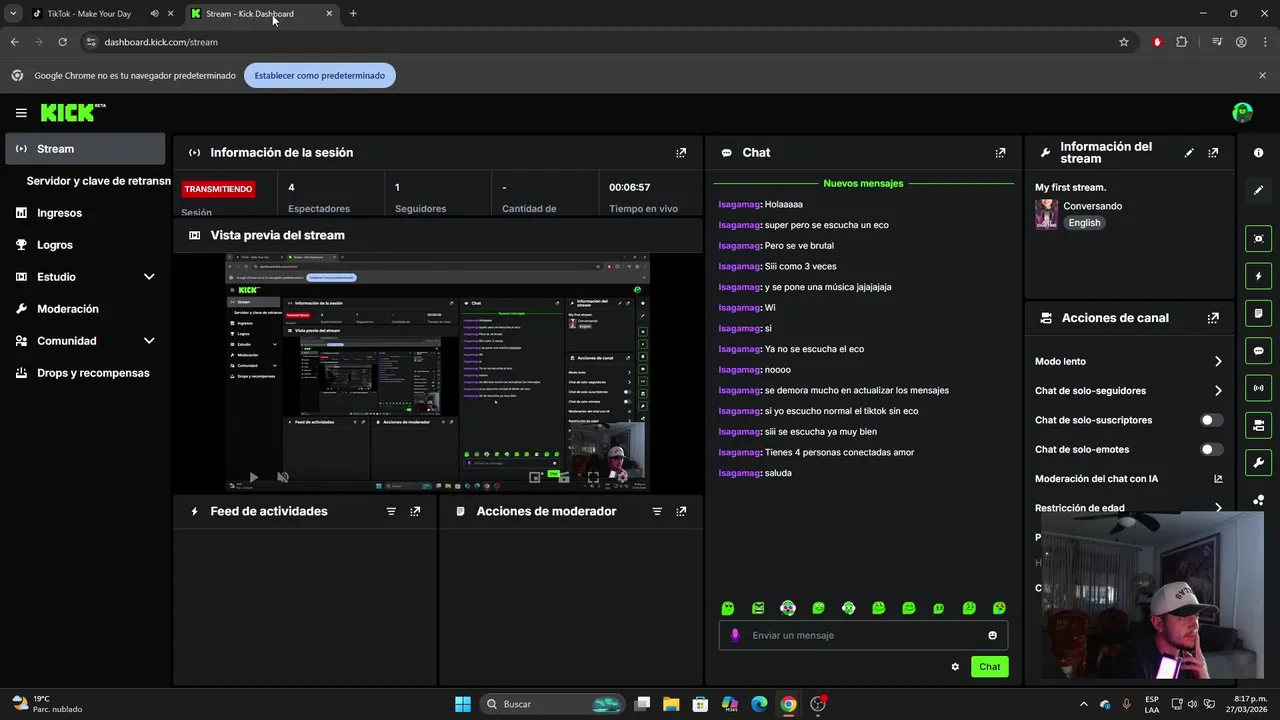The height and width of the screenshot is (720, 1280).
Task: Click the Kick logo
Action: (73, 113)
